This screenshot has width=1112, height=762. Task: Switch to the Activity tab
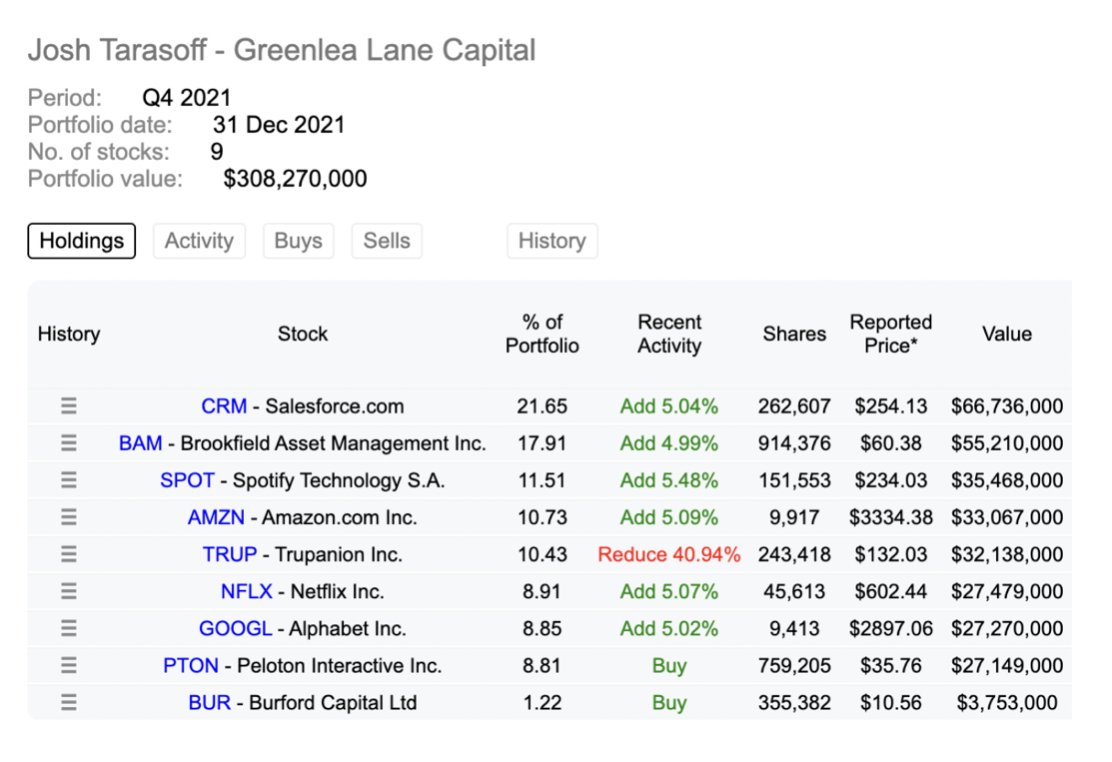pos(199,241)
